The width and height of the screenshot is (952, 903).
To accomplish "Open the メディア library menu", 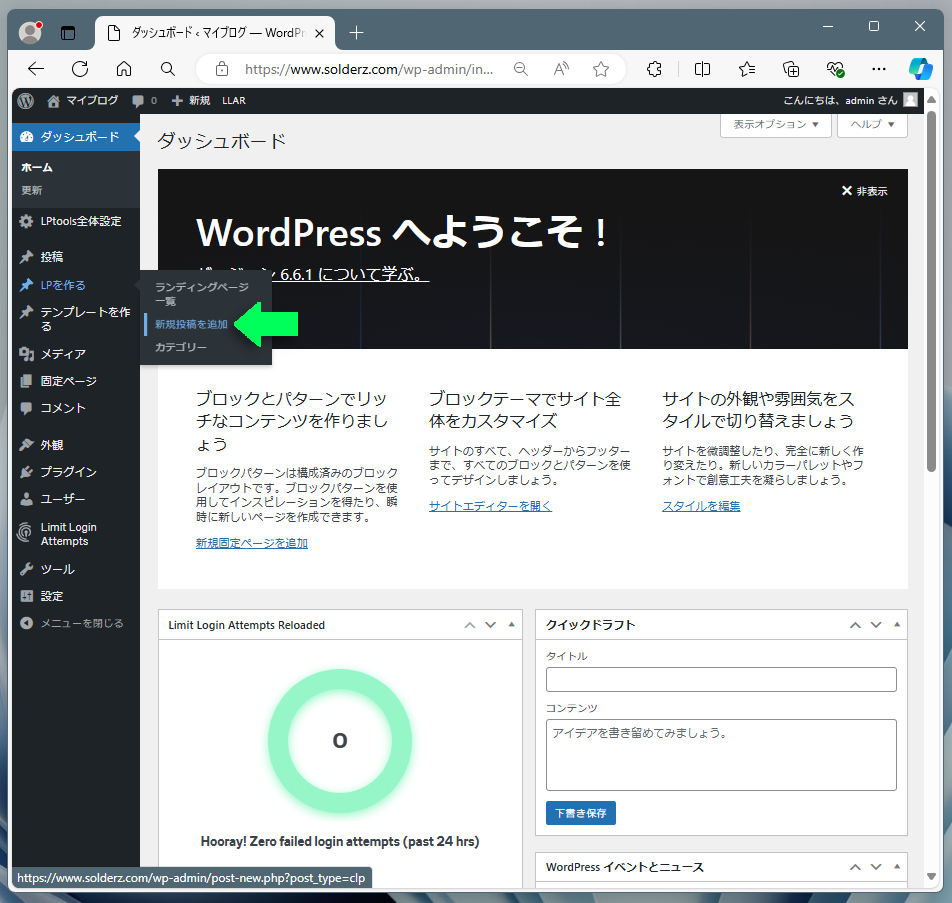I will (x=76, y=354).
